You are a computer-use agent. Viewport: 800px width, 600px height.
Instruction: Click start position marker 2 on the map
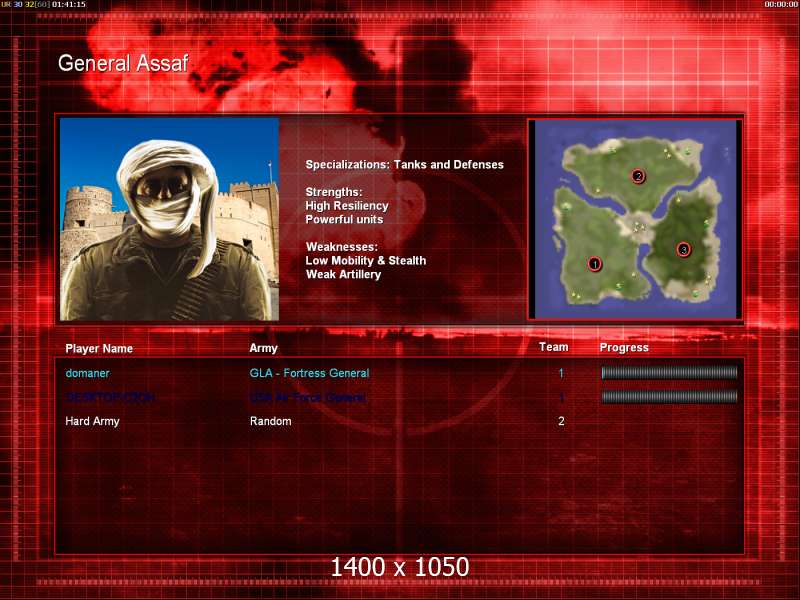(639, 177)
